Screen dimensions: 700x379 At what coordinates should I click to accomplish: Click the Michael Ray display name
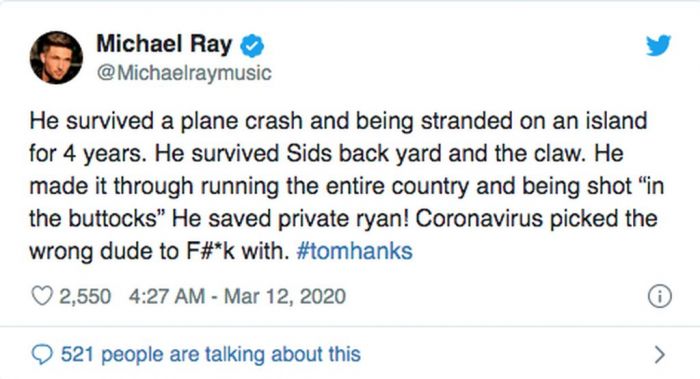pos(164,44)
